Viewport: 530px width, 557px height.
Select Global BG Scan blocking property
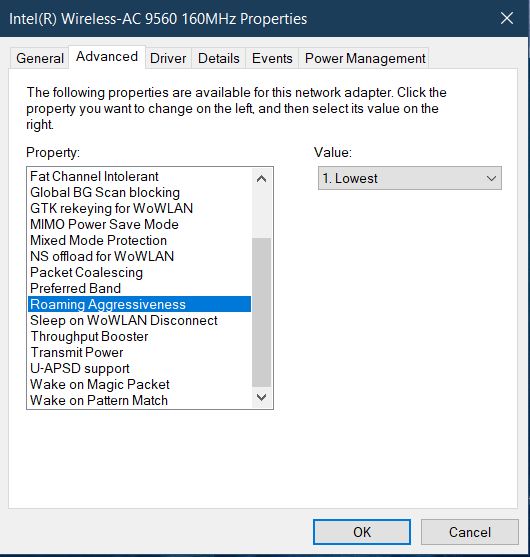[139, 192]
